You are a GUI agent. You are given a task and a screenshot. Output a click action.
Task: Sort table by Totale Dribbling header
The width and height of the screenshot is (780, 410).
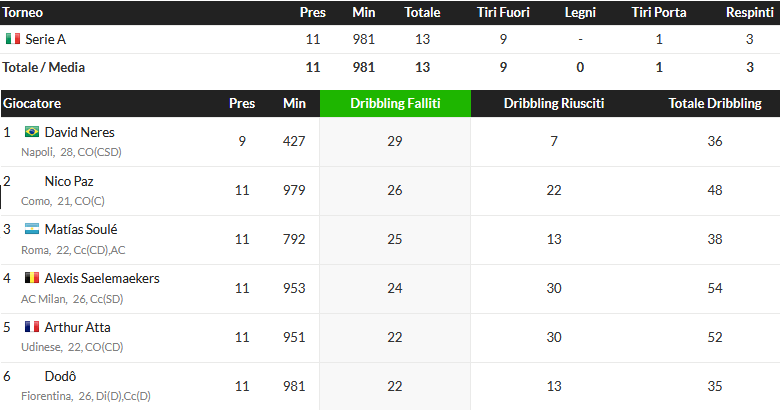pyautogui.click(x=714, y=103)
